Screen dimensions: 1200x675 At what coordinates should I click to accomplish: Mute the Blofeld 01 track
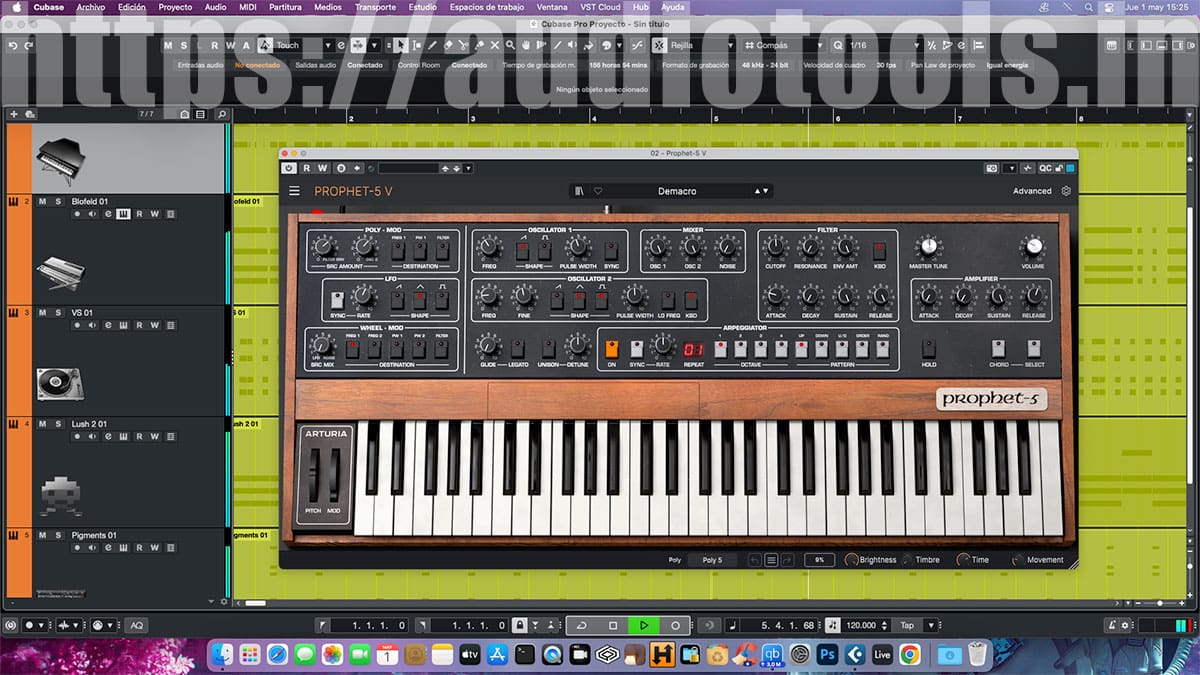coord(43,201)
